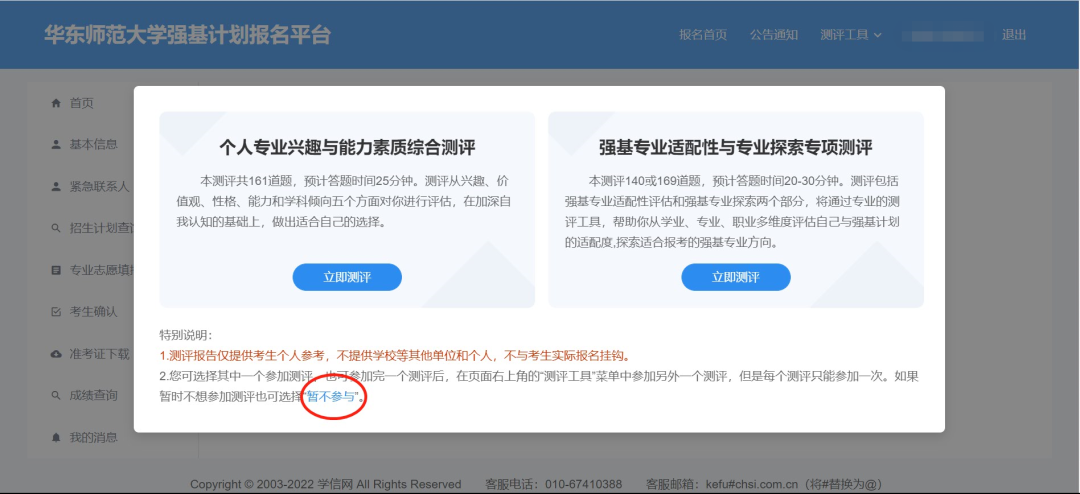
Task: Select the 暂不参与 link to skip
Action: (x=331, y=397)
